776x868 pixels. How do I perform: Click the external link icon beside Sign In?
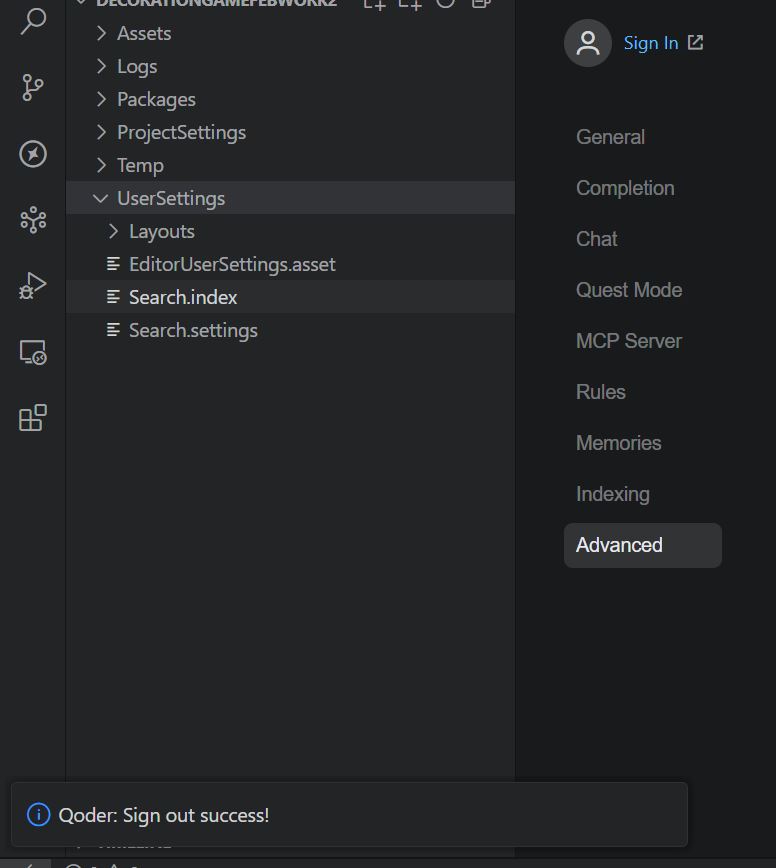(x=695, y=43)
